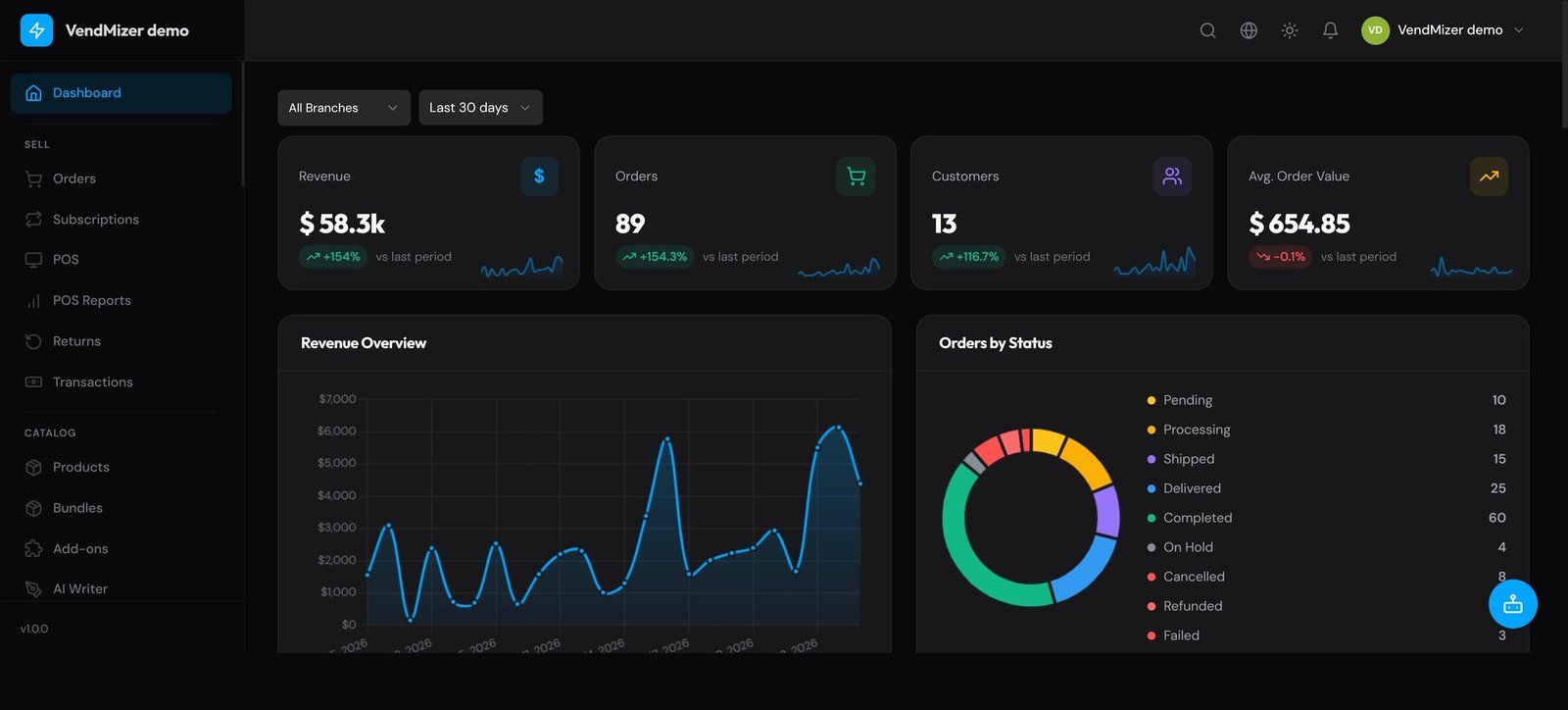Open Products in sidebar
Screen dimensions: 1568x710
pos(122,468)
